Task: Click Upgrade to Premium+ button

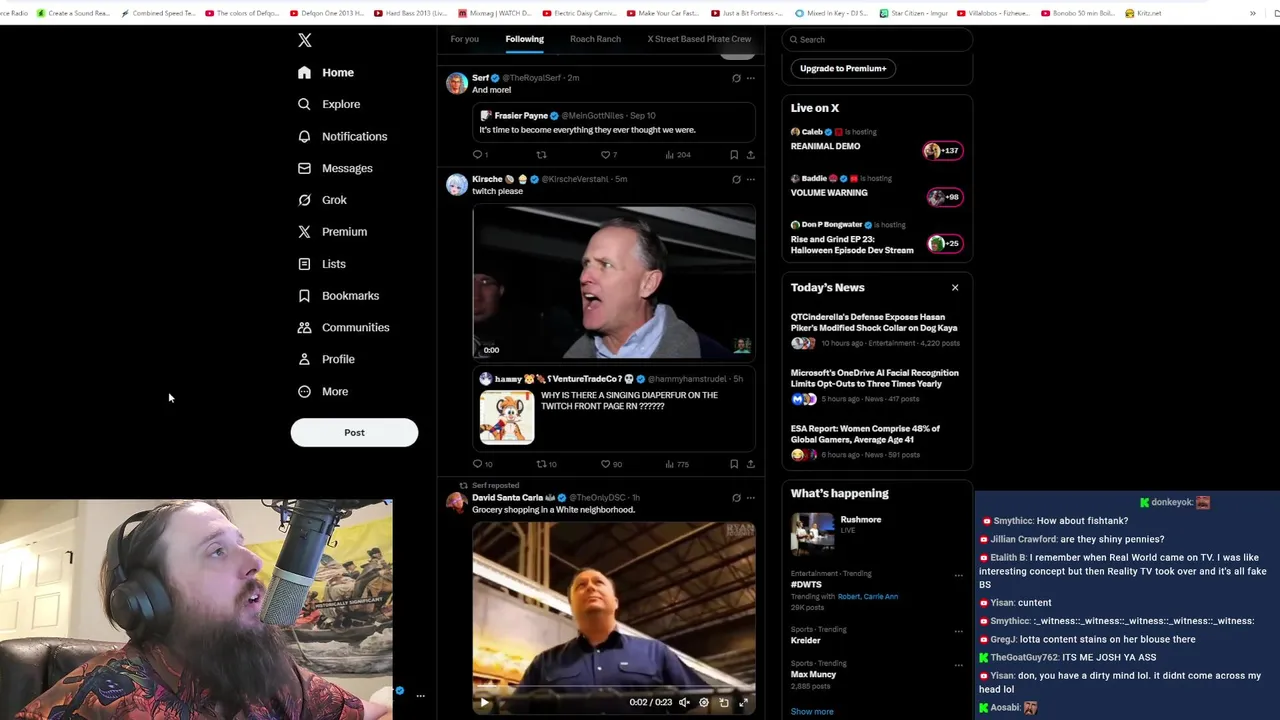Action: 843,68
